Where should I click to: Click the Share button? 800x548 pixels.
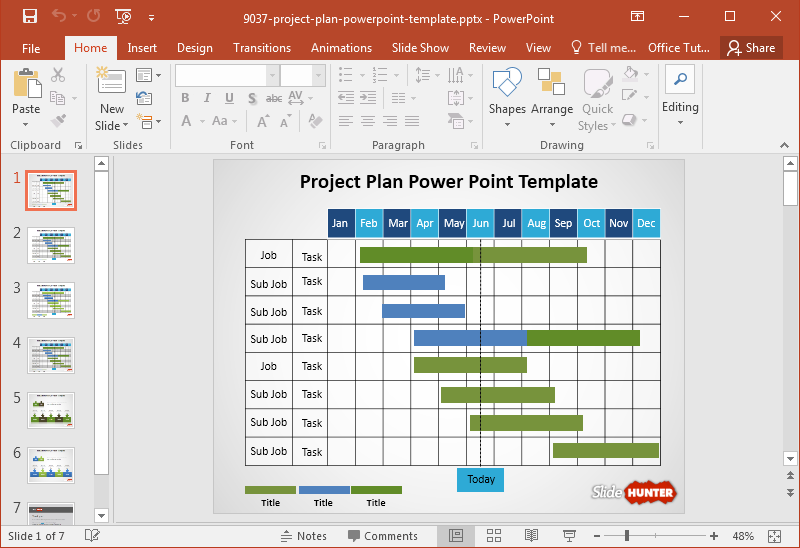point(750,48)
